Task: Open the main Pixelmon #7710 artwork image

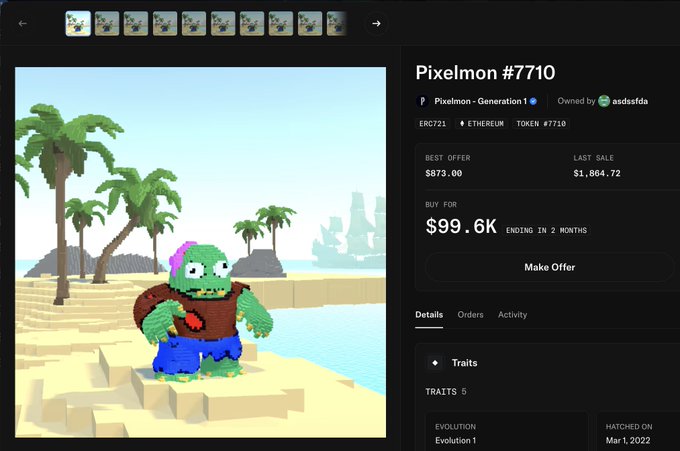Action: [200, 252]
